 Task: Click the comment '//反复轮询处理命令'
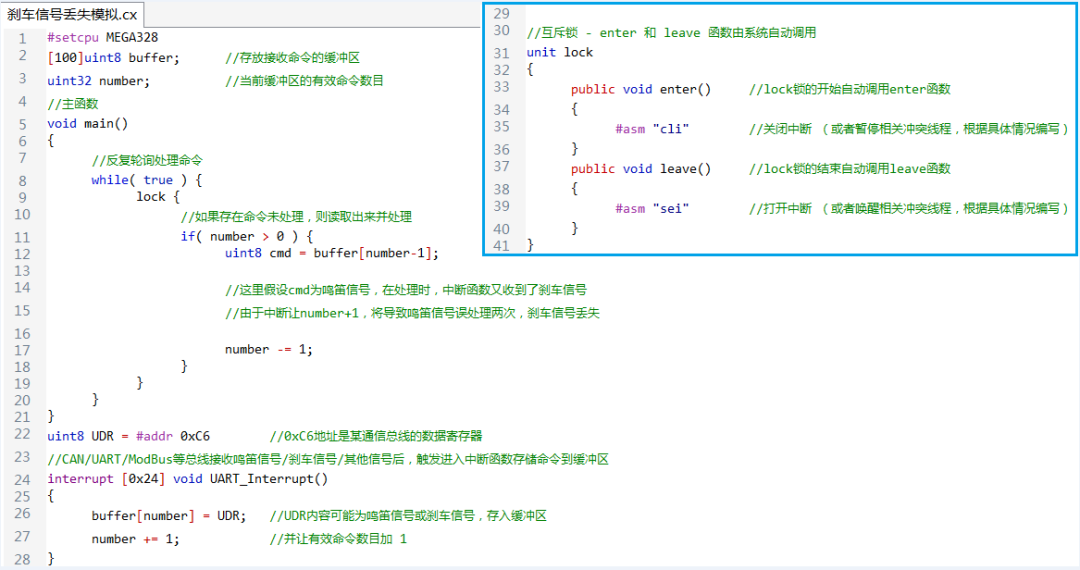pyautogui.click(x=147, y=160)
